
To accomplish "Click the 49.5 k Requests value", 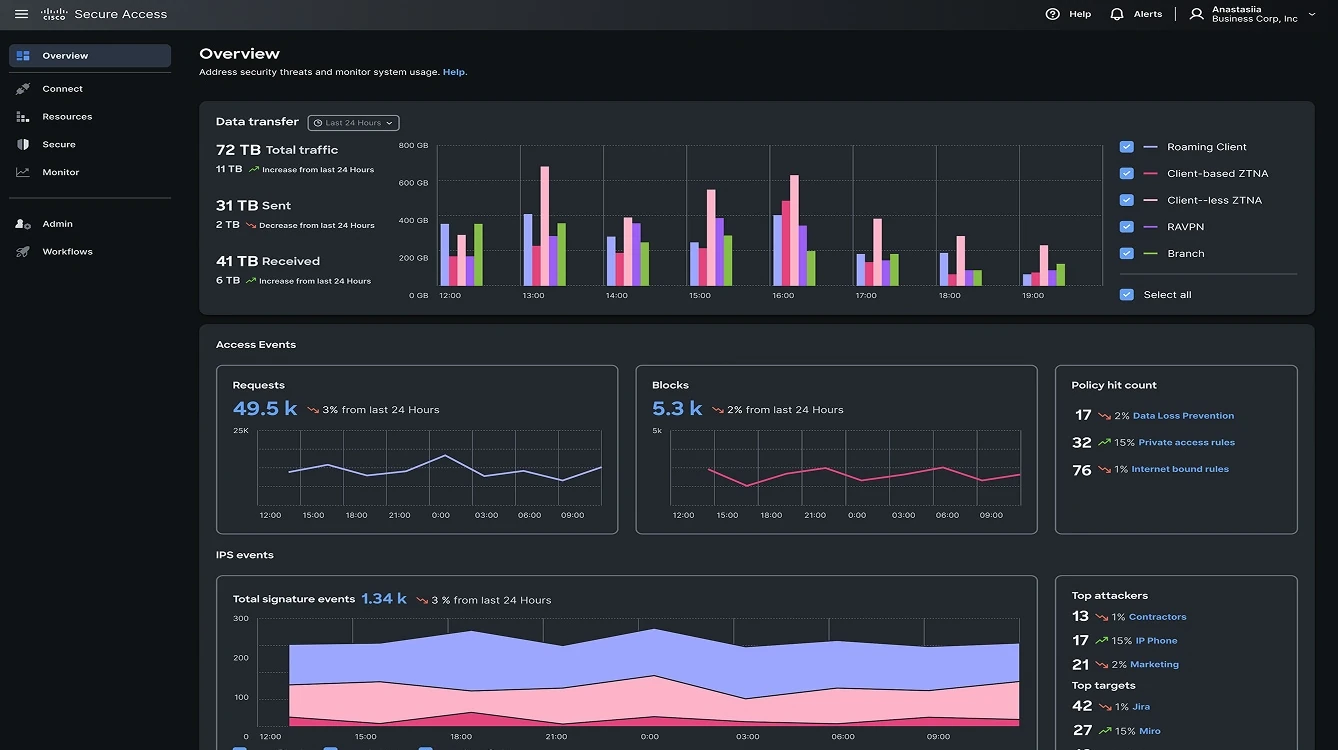I will [x=265, y=409].
